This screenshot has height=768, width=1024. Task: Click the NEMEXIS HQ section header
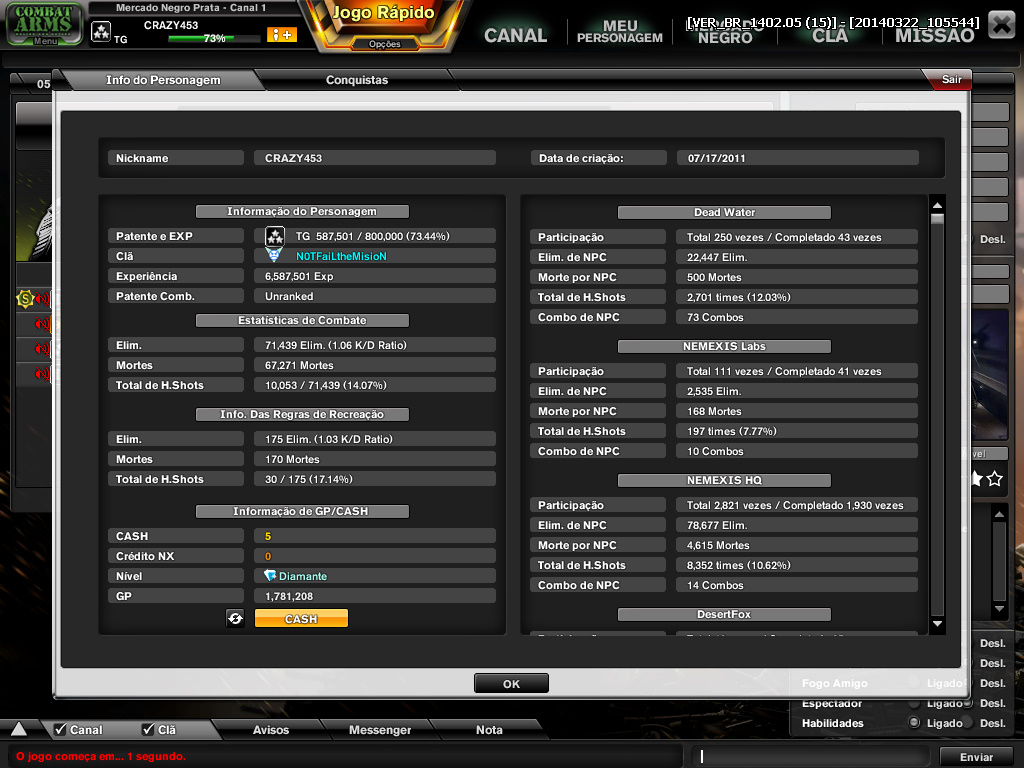[724, 480]
